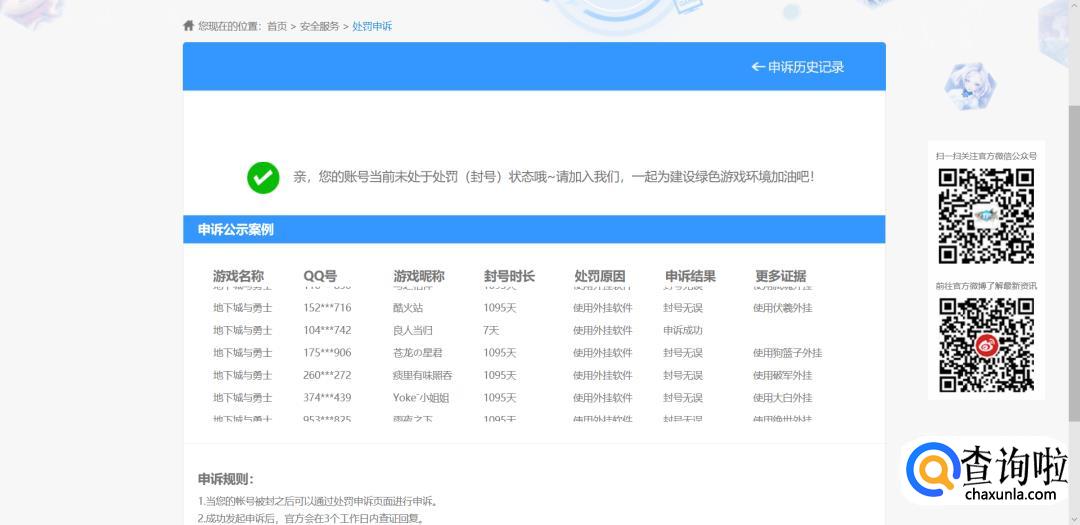Click the WeChat official account QR code
Screen dimensions: 1080x525
coord(986,216)
